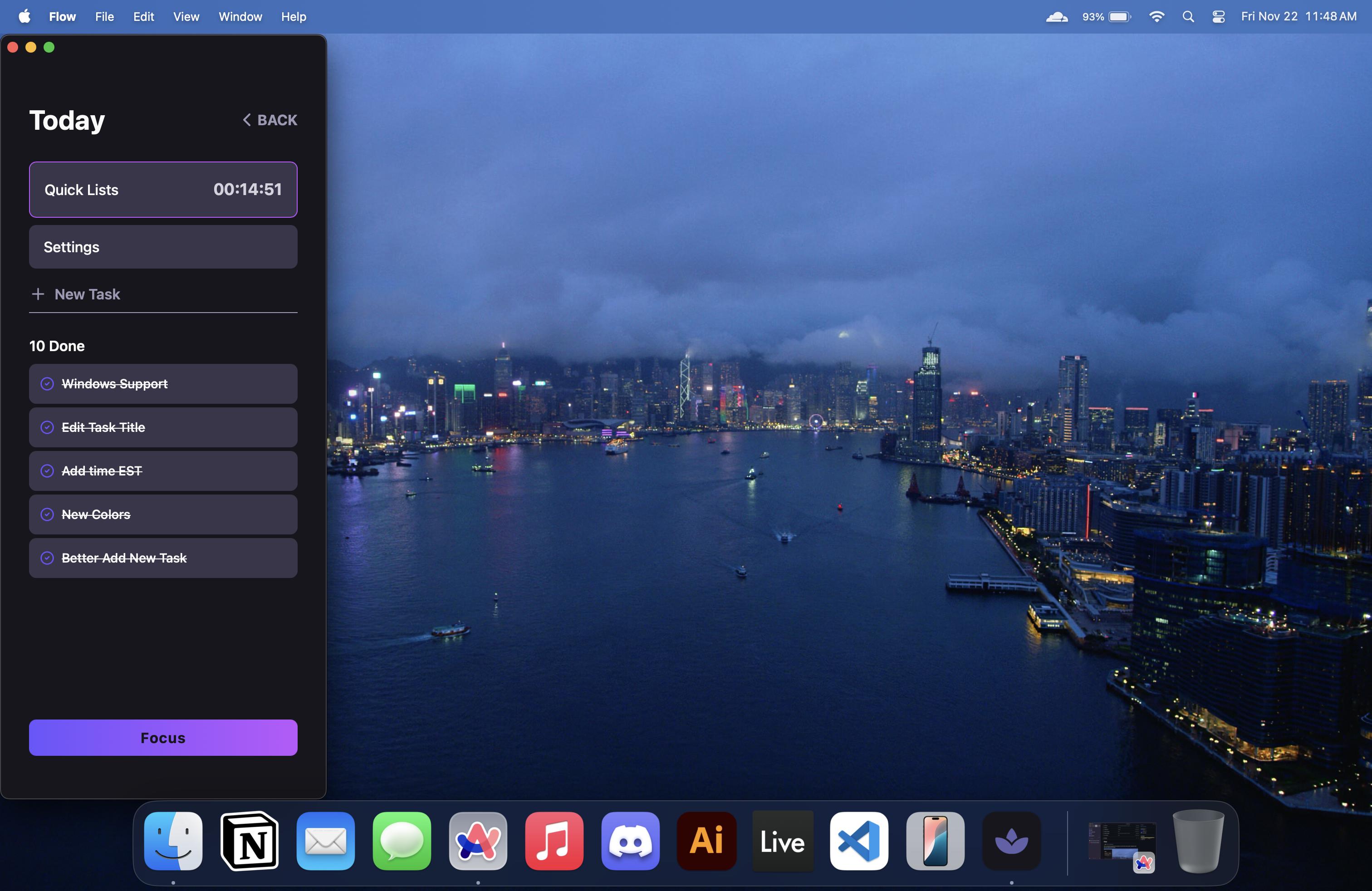The width and height of the screenshot is (1372, 891).
Task: Open the View menu
Action: 186,17
